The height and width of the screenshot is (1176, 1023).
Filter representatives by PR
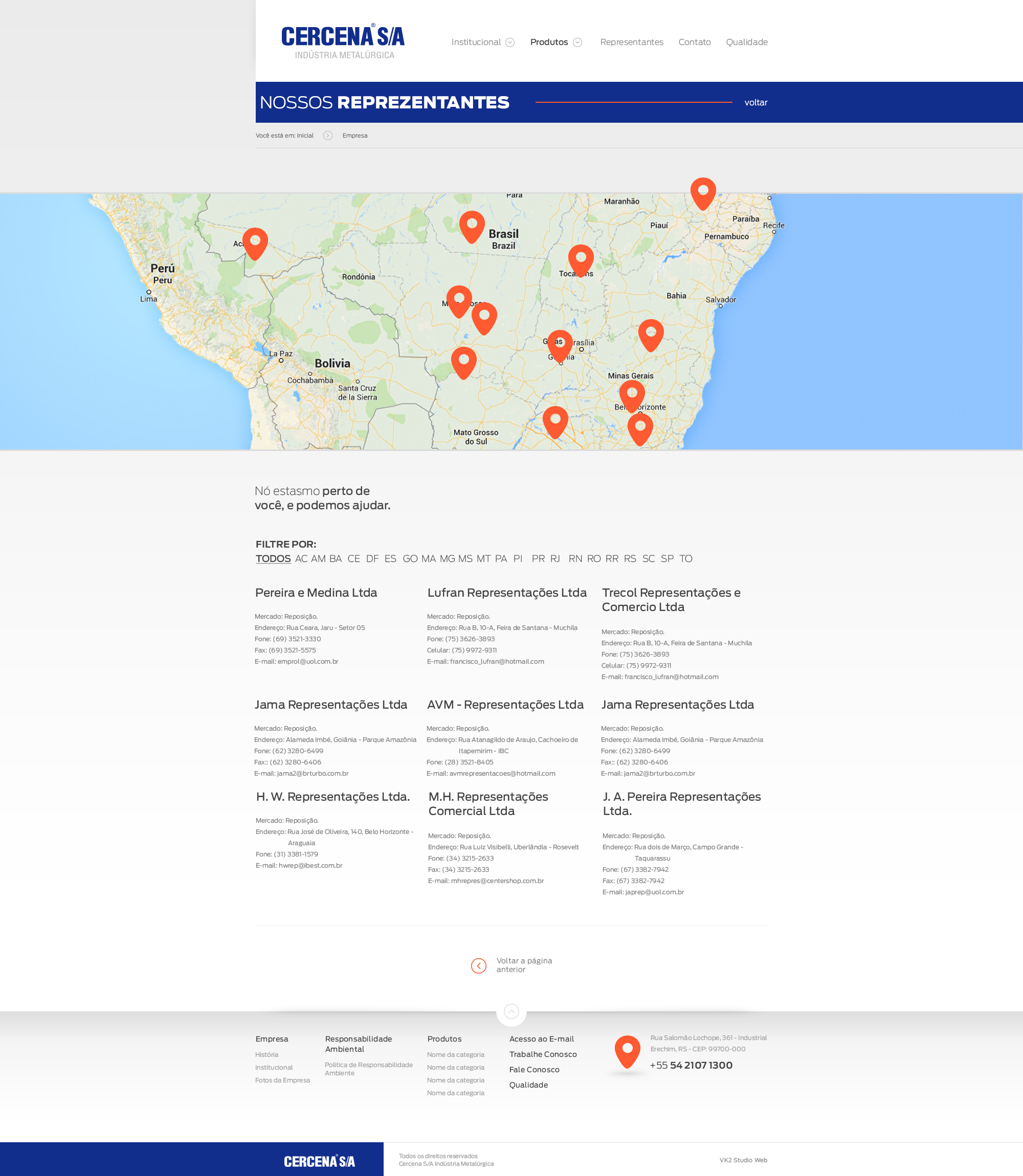click(x=538, y=559)
